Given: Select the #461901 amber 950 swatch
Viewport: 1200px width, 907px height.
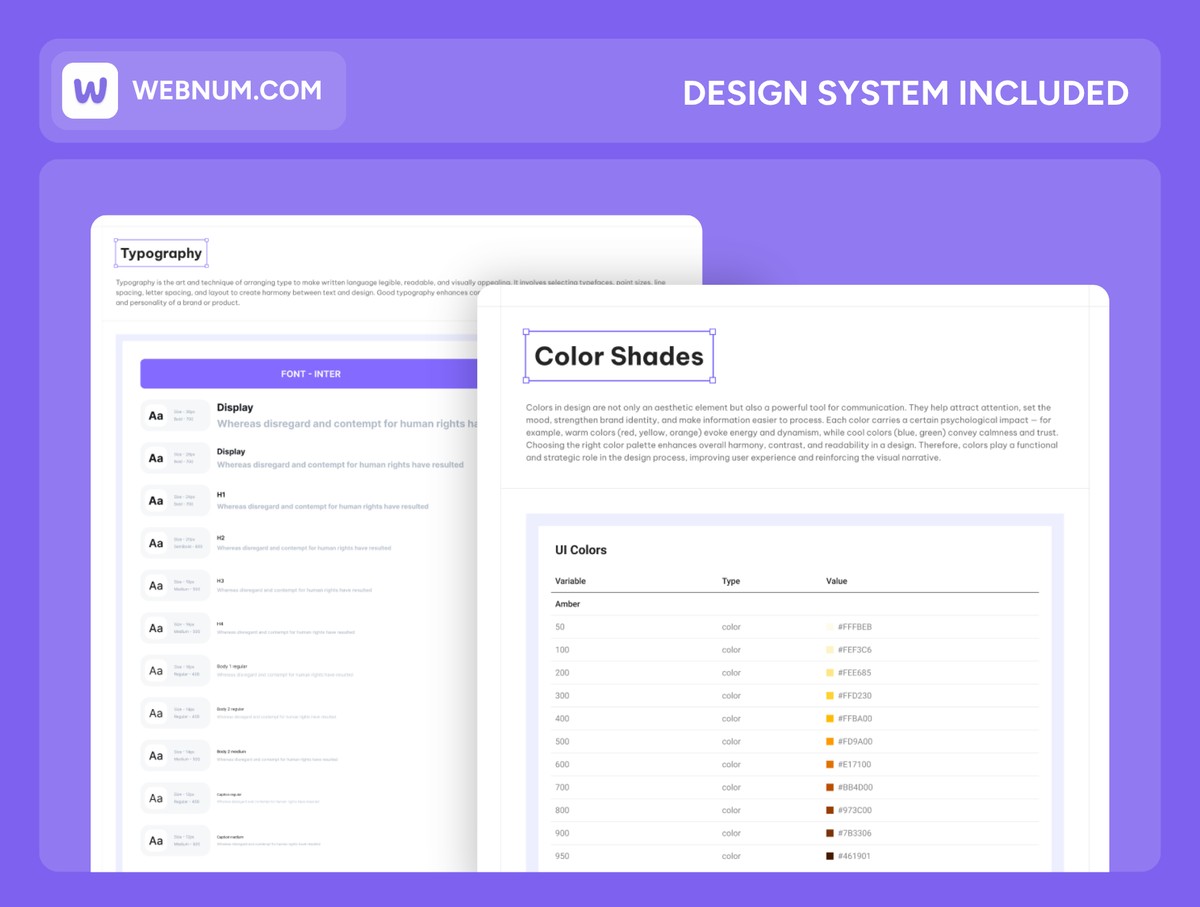Looking at the screenshot, I should click(x=830, y=856).
